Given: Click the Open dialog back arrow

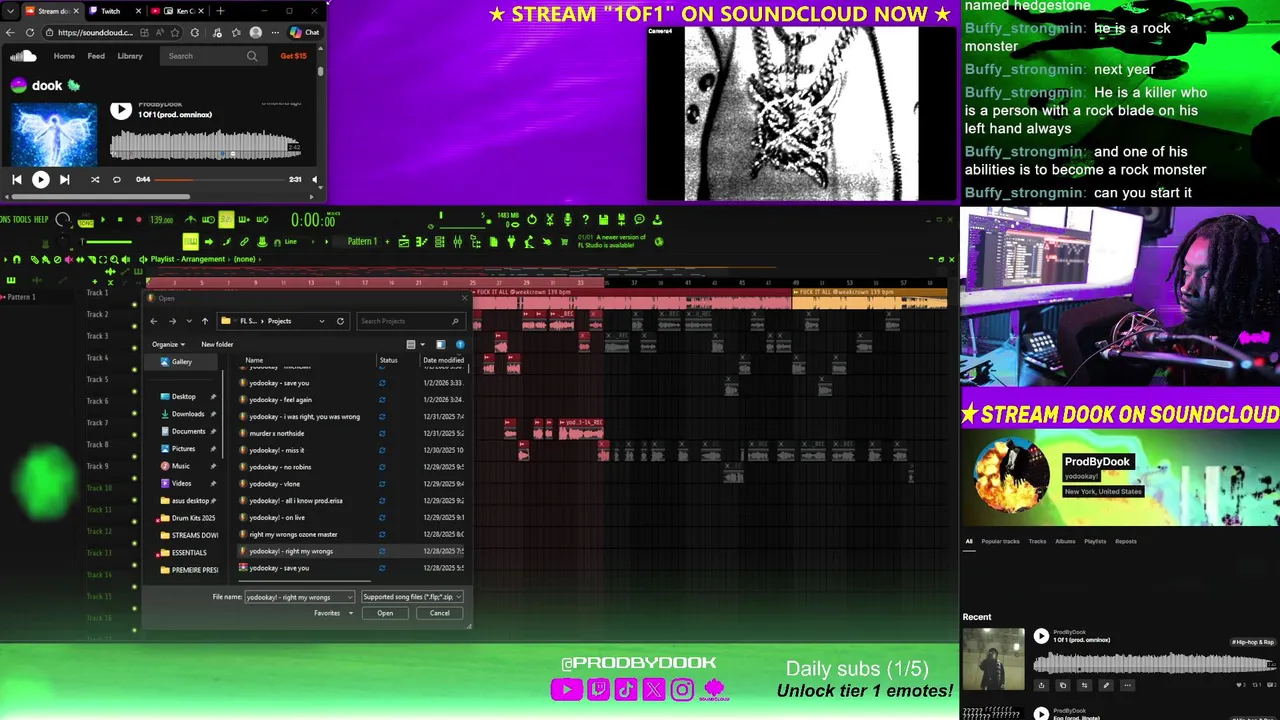Looking at the screenshot, I should click(154, 321).
